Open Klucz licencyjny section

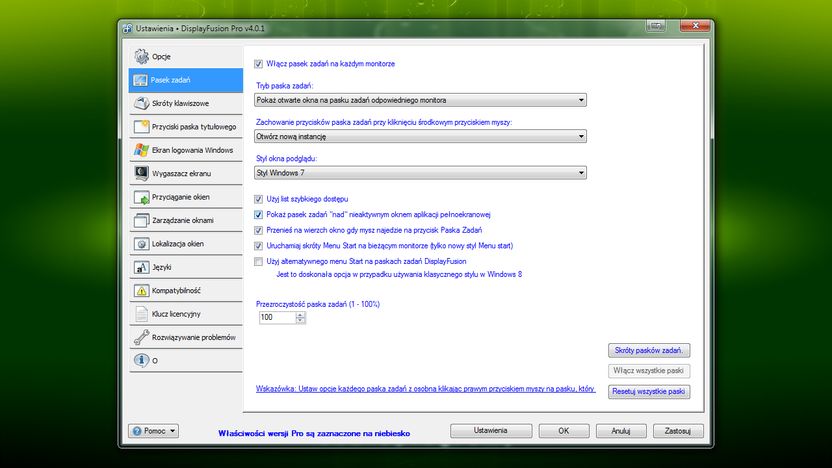[x=186, y=314]
